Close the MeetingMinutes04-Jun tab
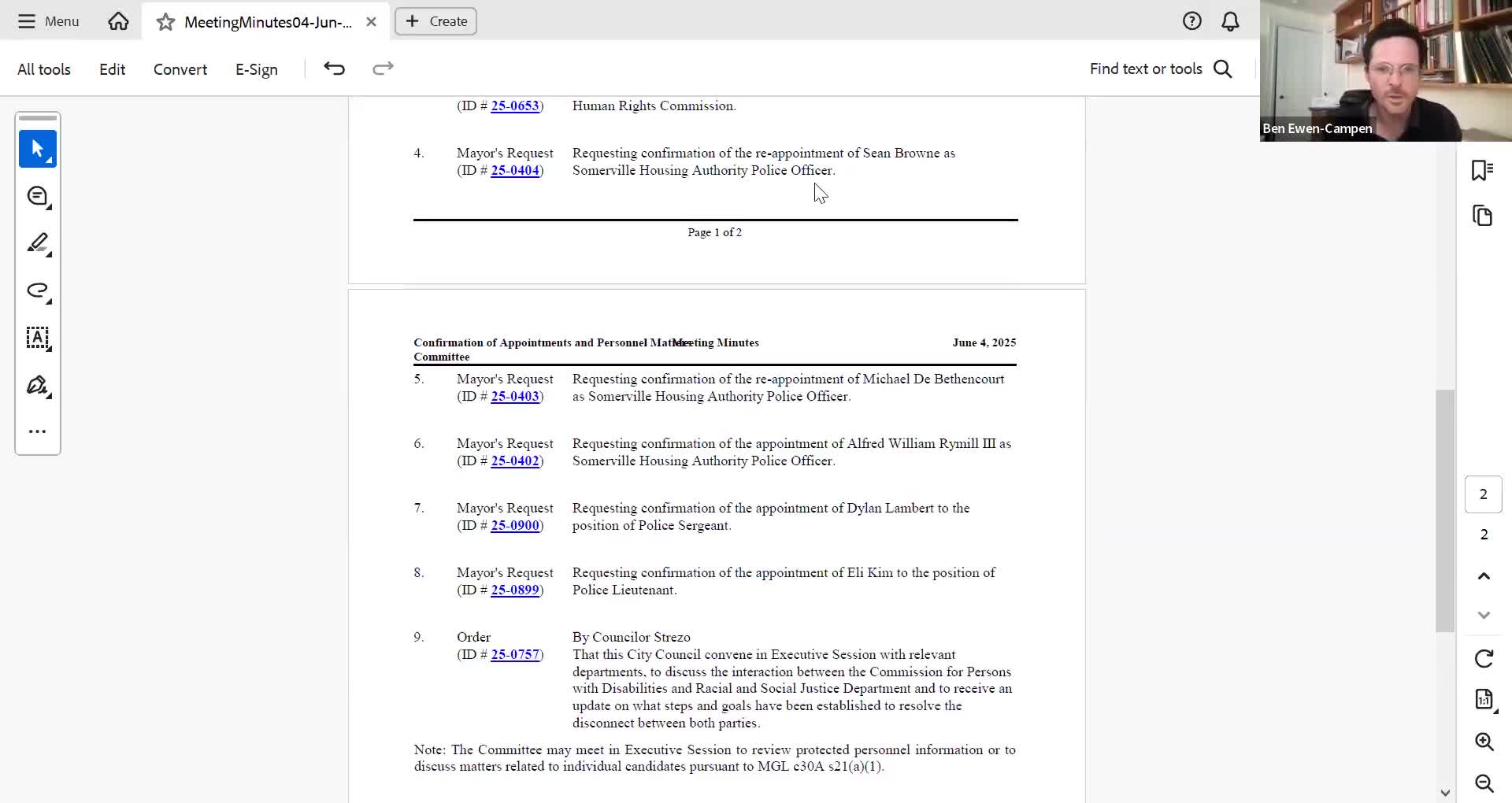The width and height of the screenshot is (1512, 803). pyautogui.click(x=371, y=22)
